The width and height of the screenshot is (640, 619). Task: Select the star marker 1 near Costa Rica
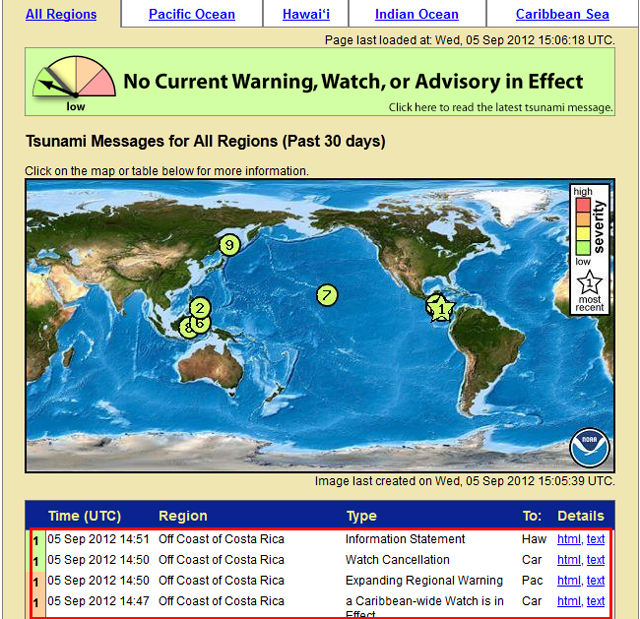pos(441,309)
